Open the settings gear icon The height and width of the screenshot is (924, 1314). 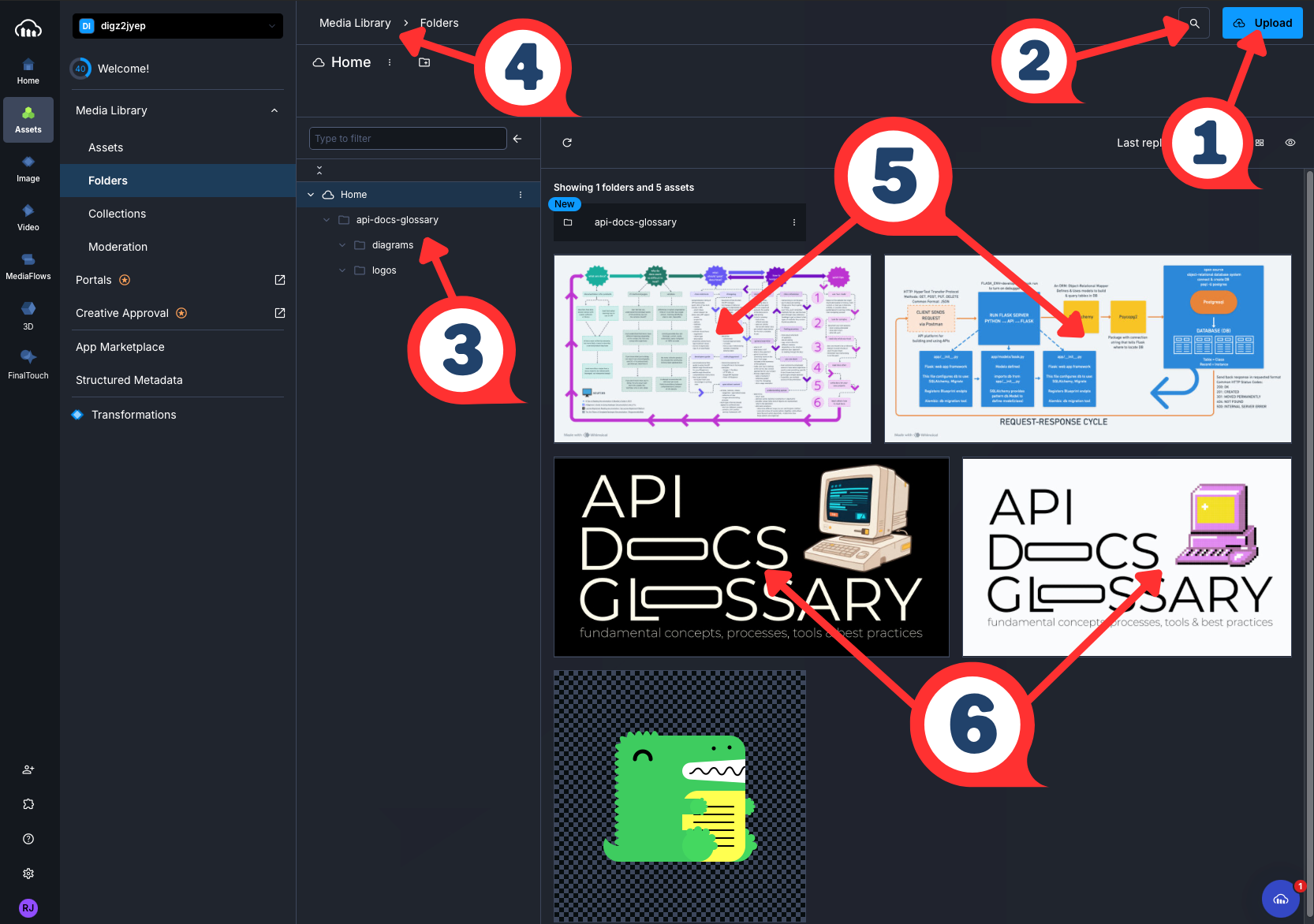click(28, 874)
